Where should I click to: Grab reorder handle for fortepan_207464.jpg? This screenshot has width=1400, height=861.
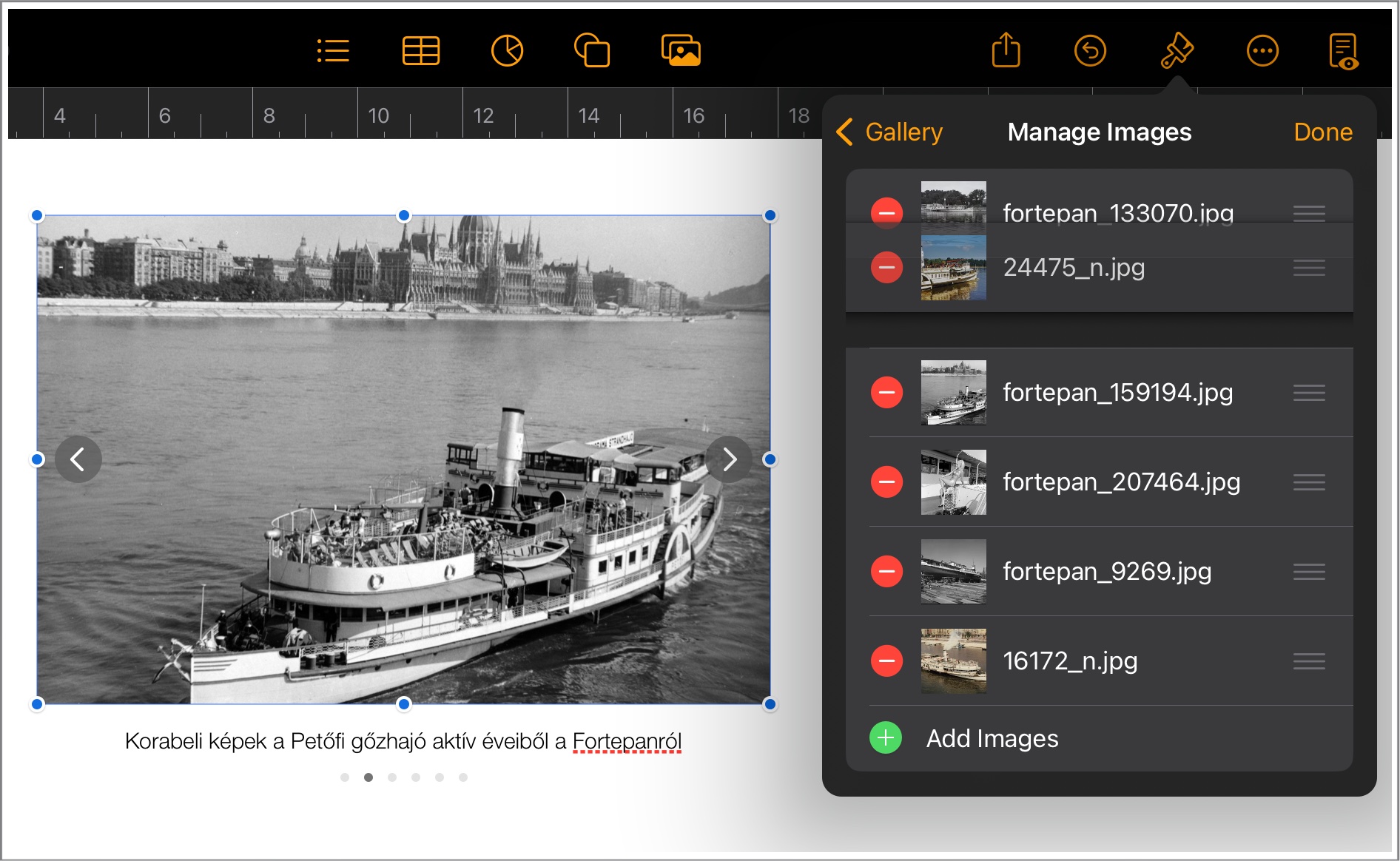coord(1309,482)
